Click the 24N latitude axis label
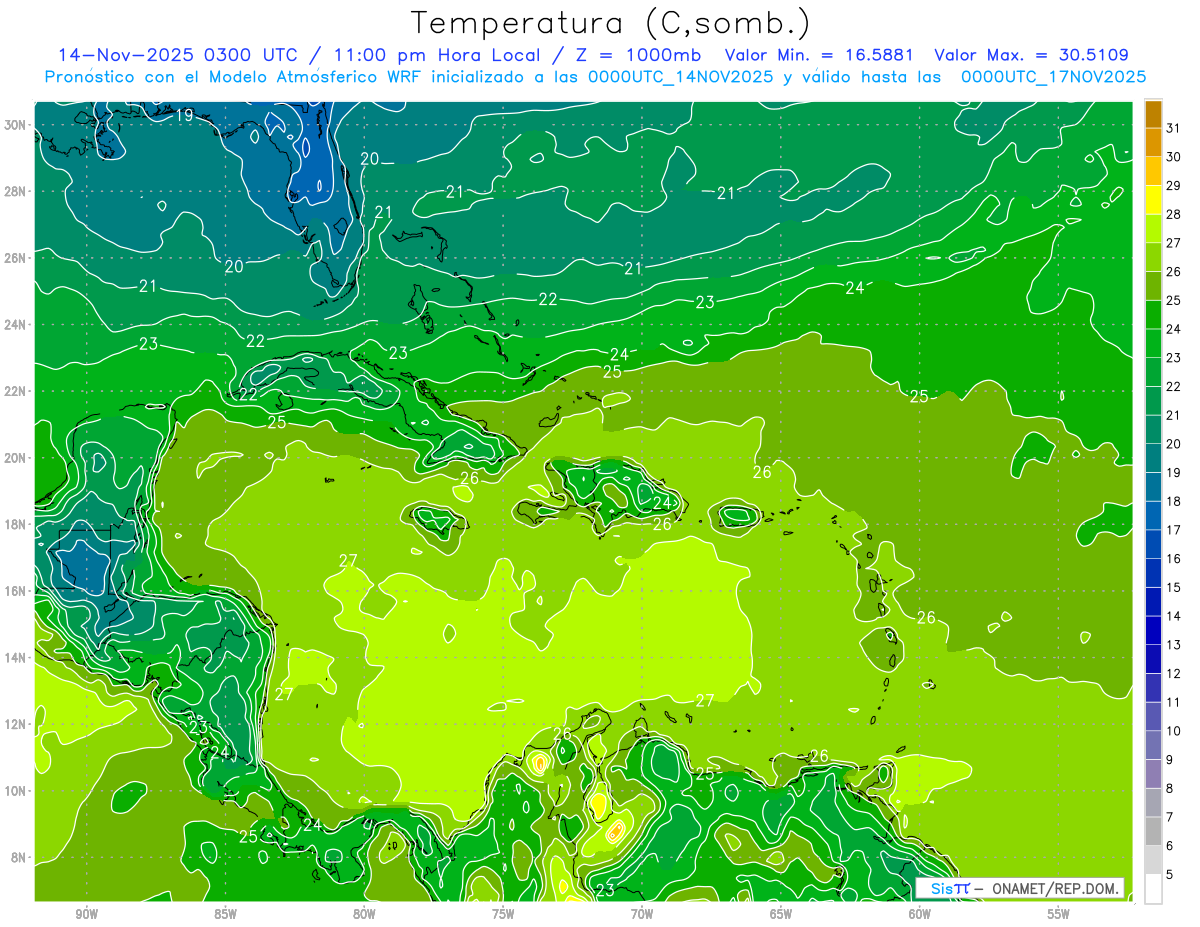 [17, 324]
